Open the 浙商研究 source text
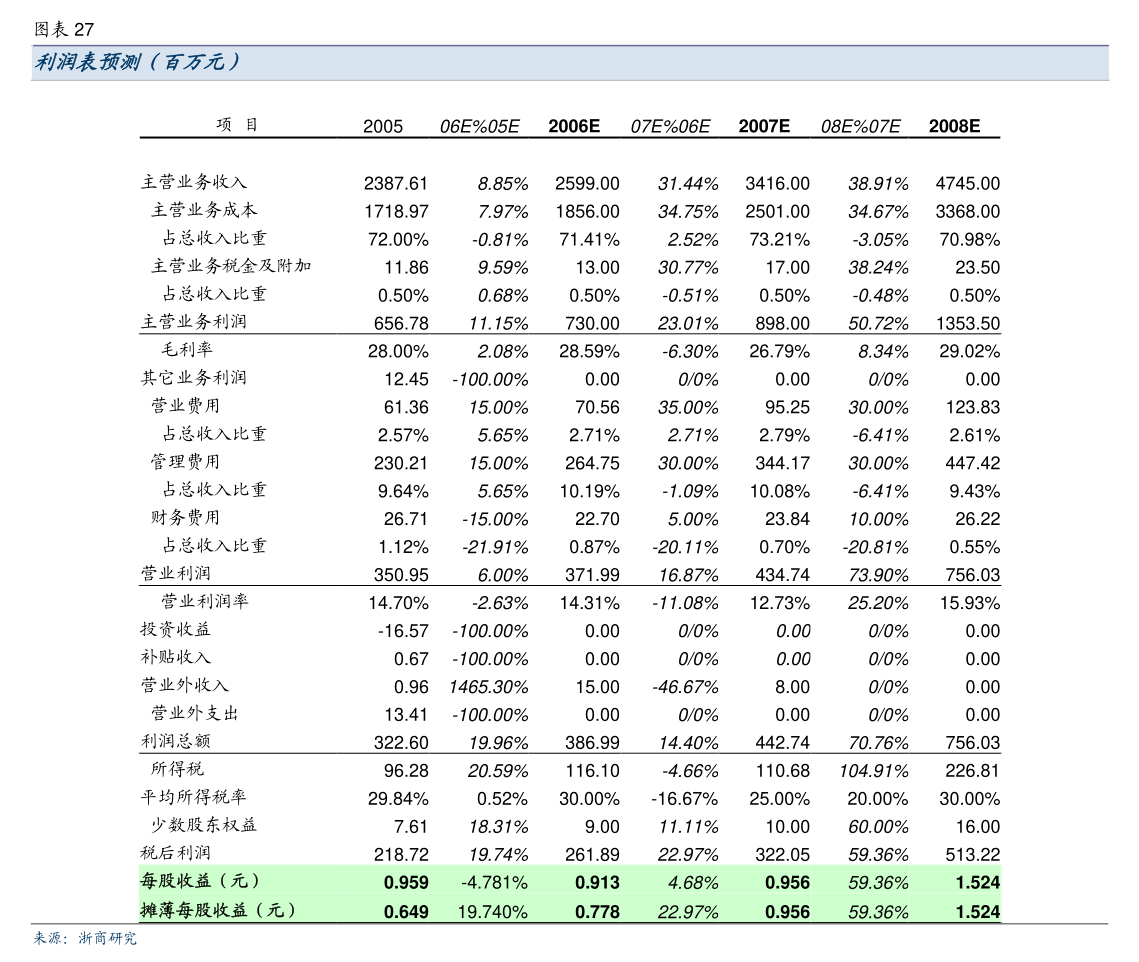This screenshot has width=1139, height=962. coord(107,939)
